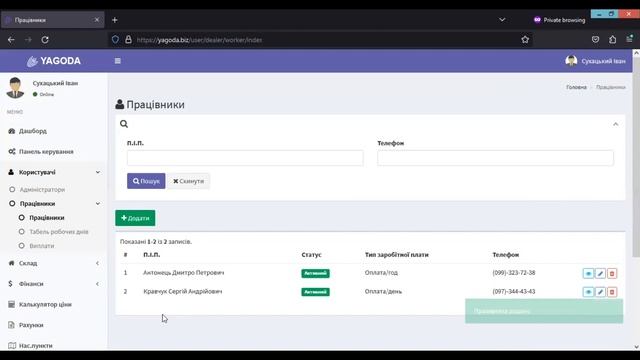Click the green notification toast

coord(544,311)
